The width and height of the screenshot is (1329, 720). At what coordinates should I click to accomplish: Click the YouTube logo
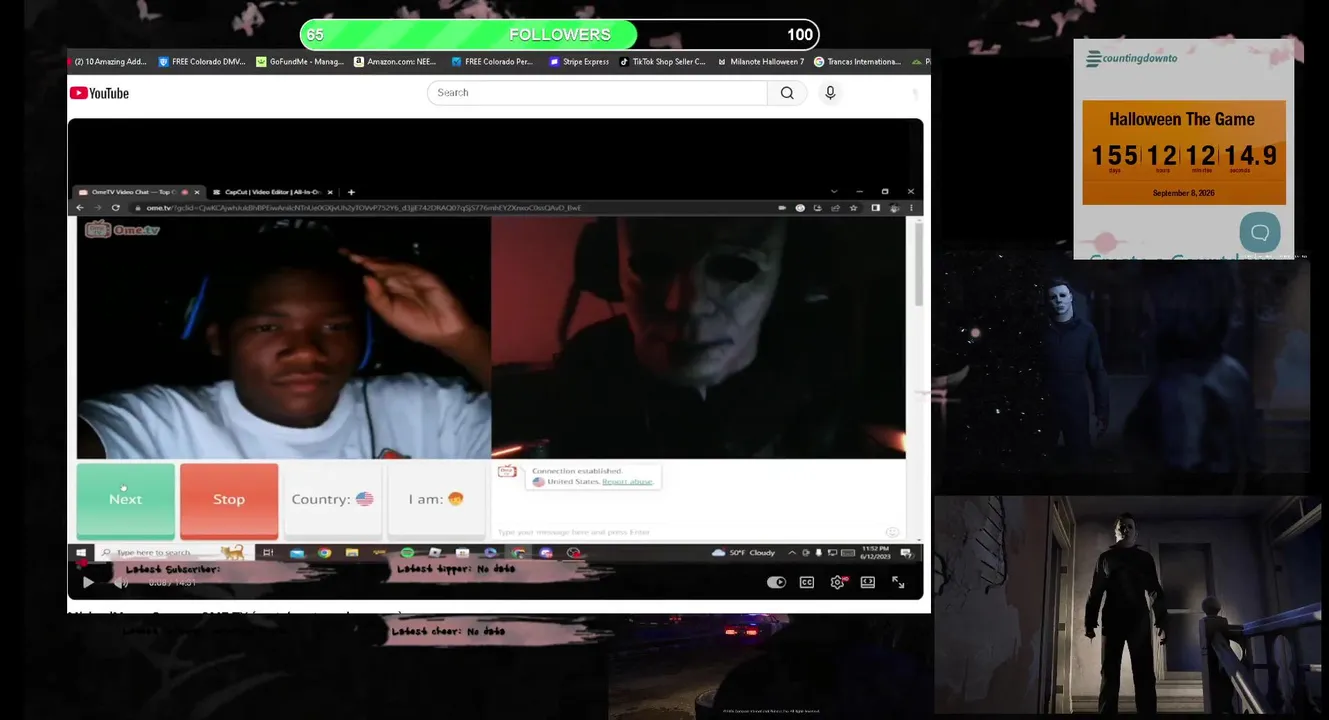(99, 93)
